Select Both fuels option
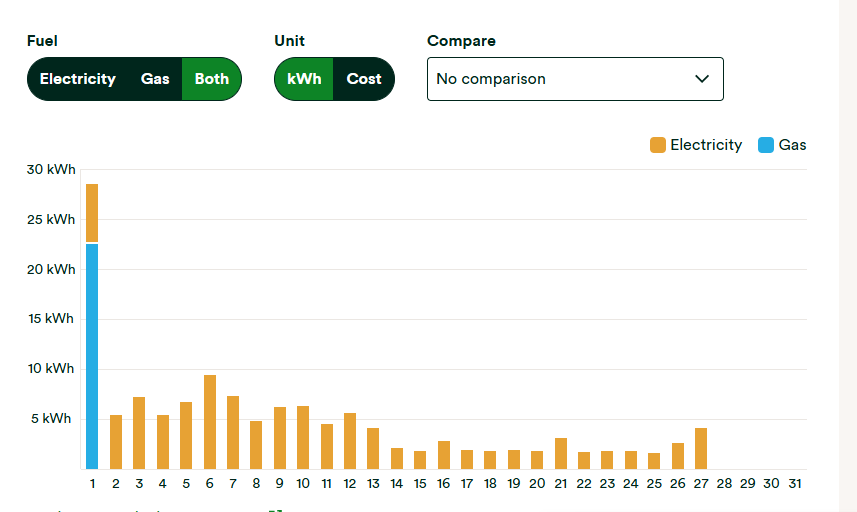This screenshot has height=512, width=857. [x=212, y=79]
